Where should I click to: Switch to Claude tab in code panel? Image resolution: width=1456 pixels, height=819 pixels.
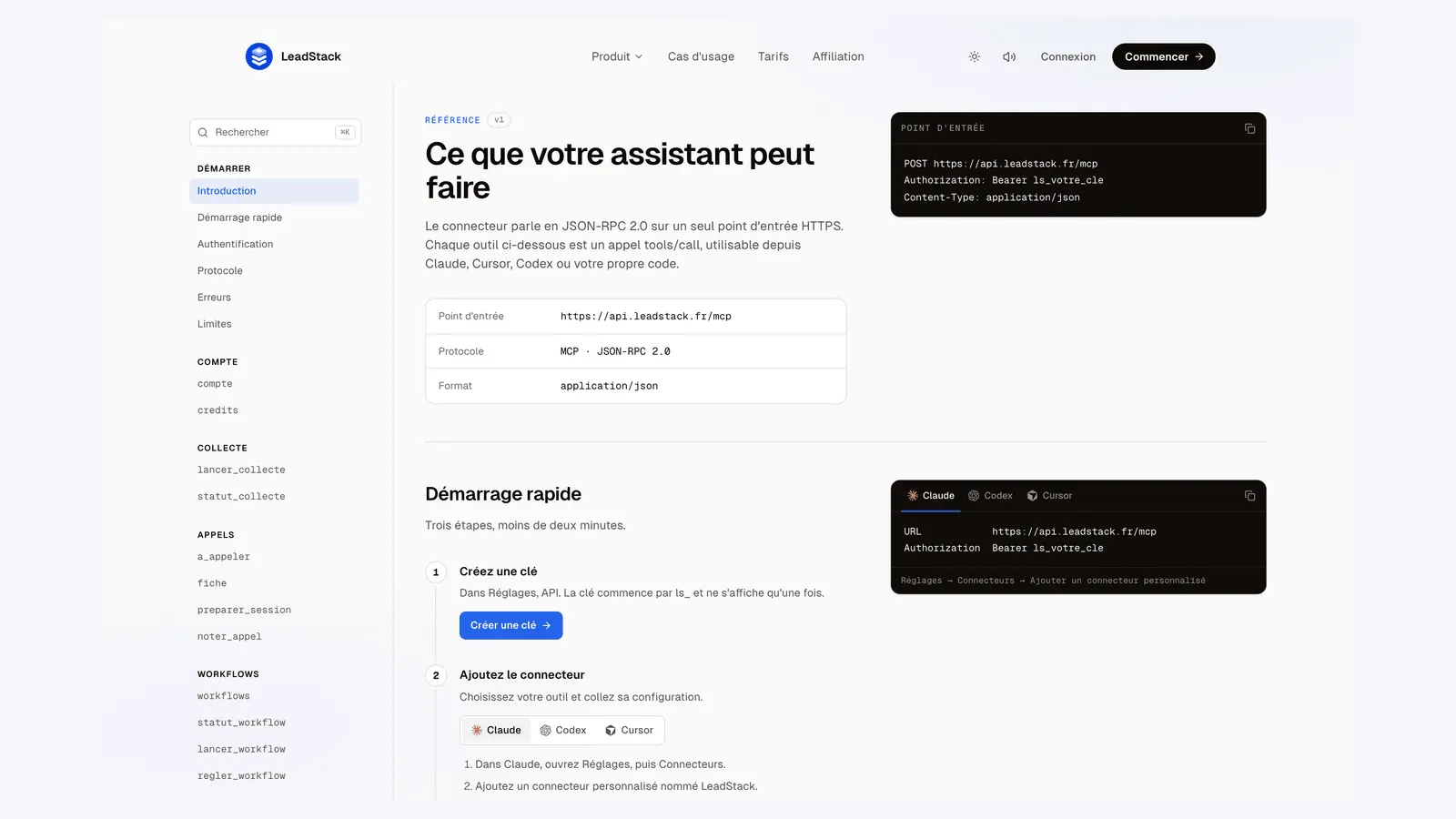pyautogui.click(x=931, y=496)
